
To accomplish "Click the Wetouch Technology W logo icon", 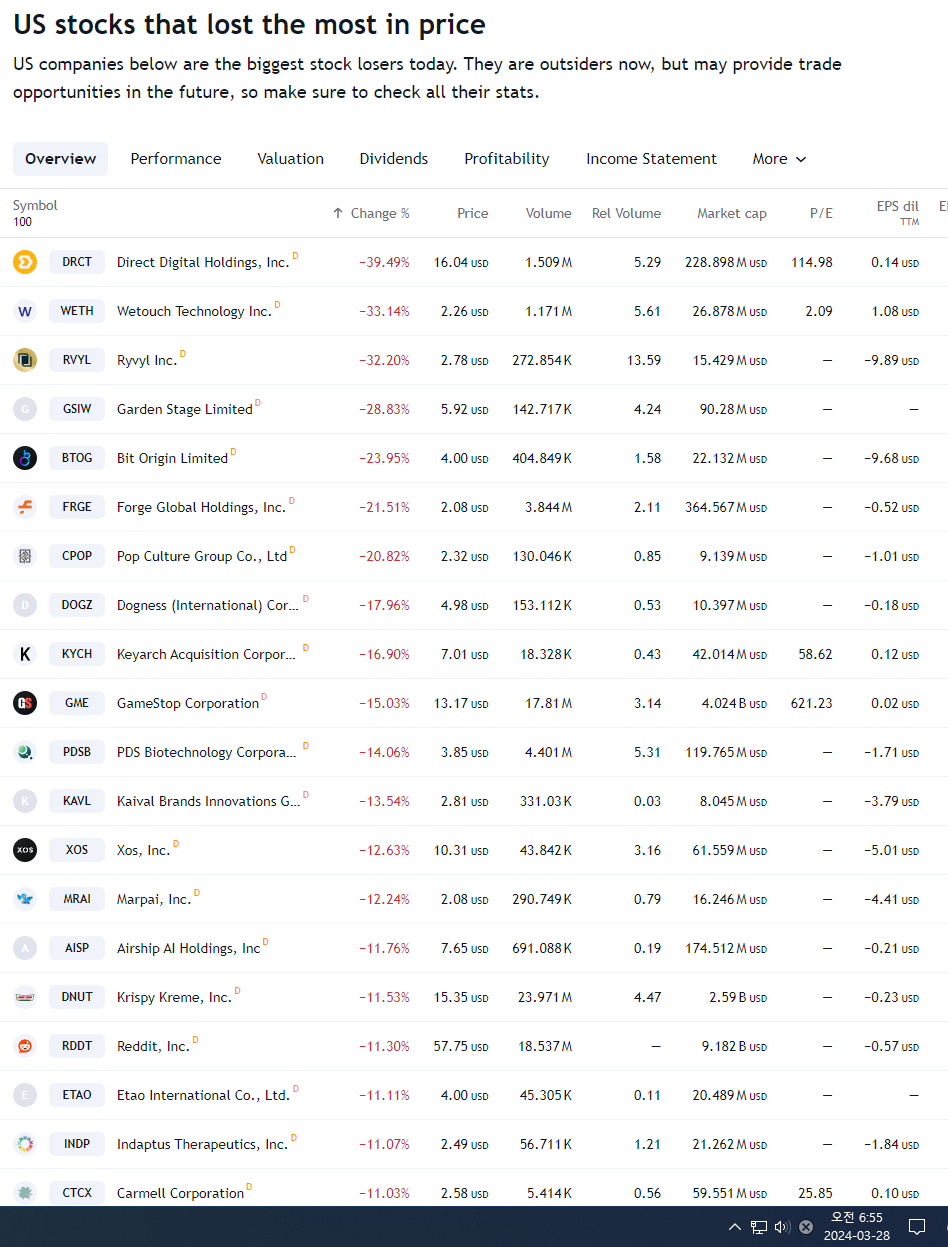I will coord(25,311).
